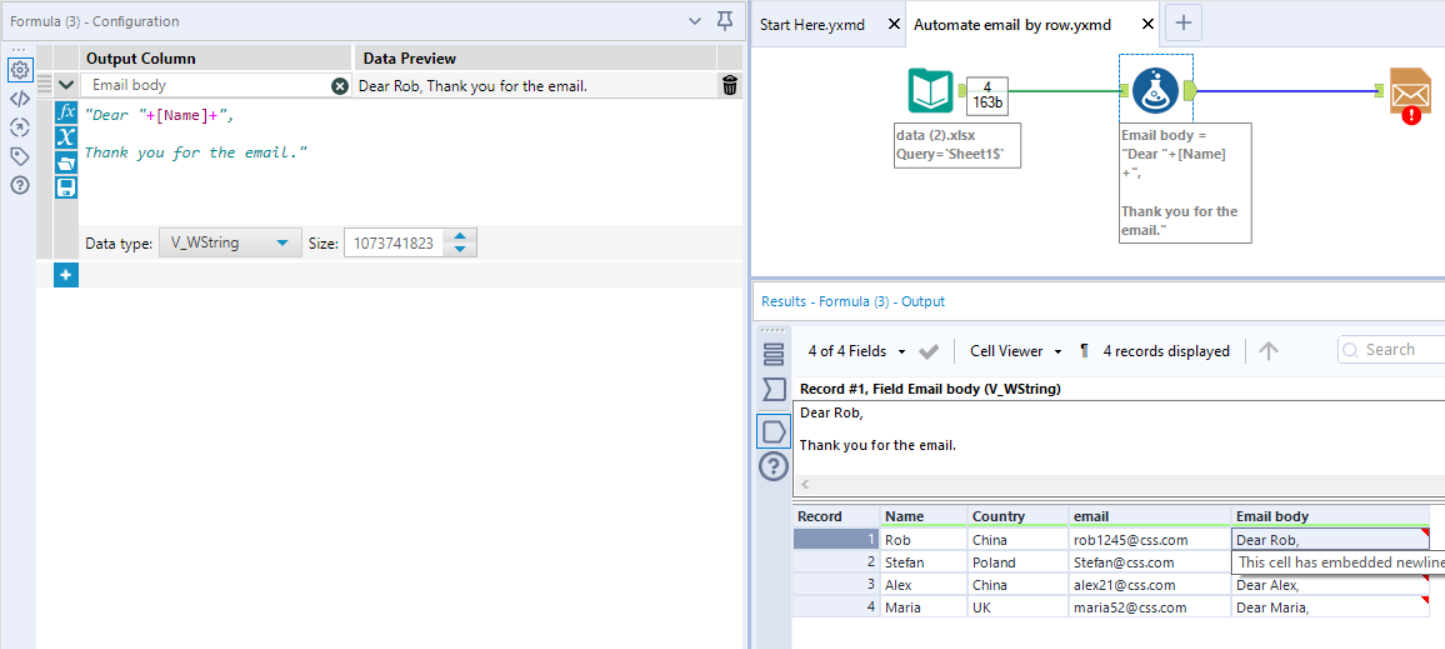Increase the Size value using the stepper
This screenshot has height=649, width=1445.
click(459, 236)
